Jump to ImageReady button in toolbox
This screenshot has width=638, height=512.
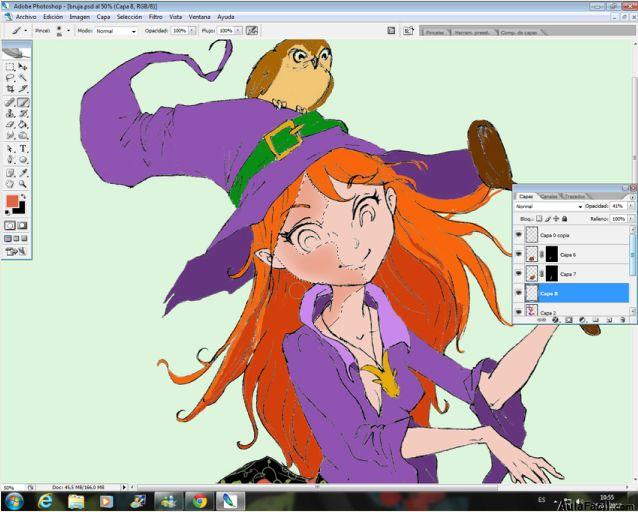(x=16, y=252)
